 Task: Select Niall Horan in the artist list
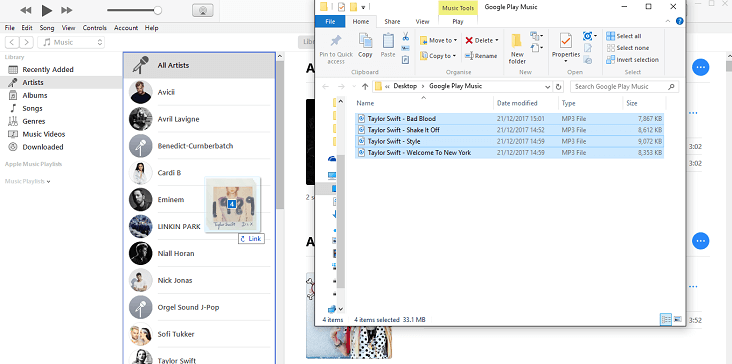200,253
